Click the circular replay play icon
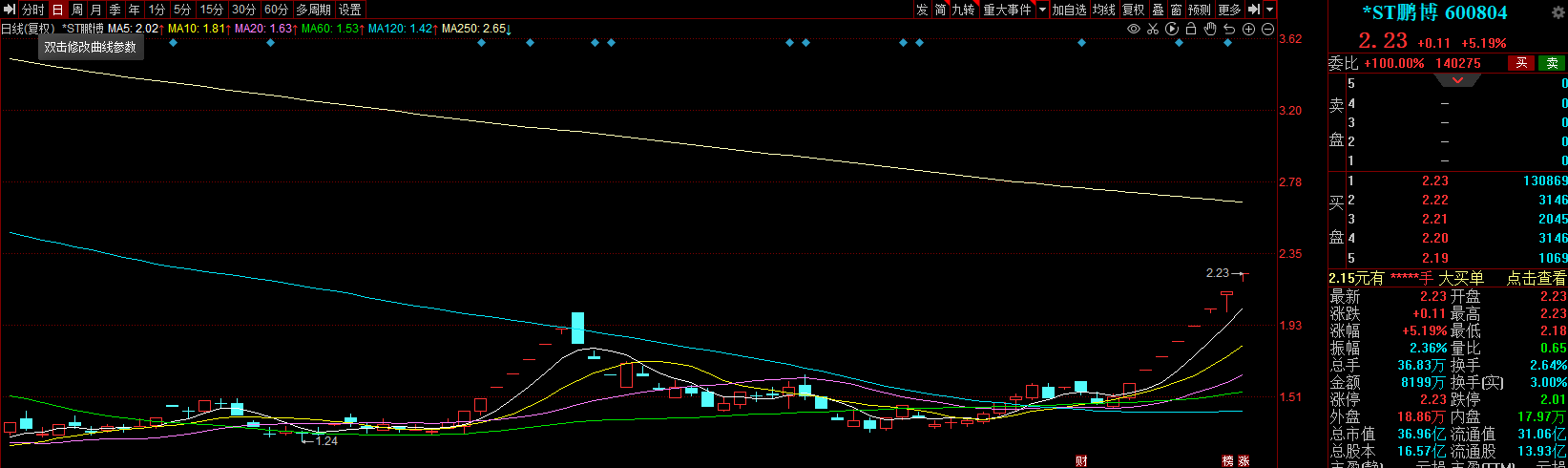The width and height of the screenshot is (1568, 468). pos(1172,29)
